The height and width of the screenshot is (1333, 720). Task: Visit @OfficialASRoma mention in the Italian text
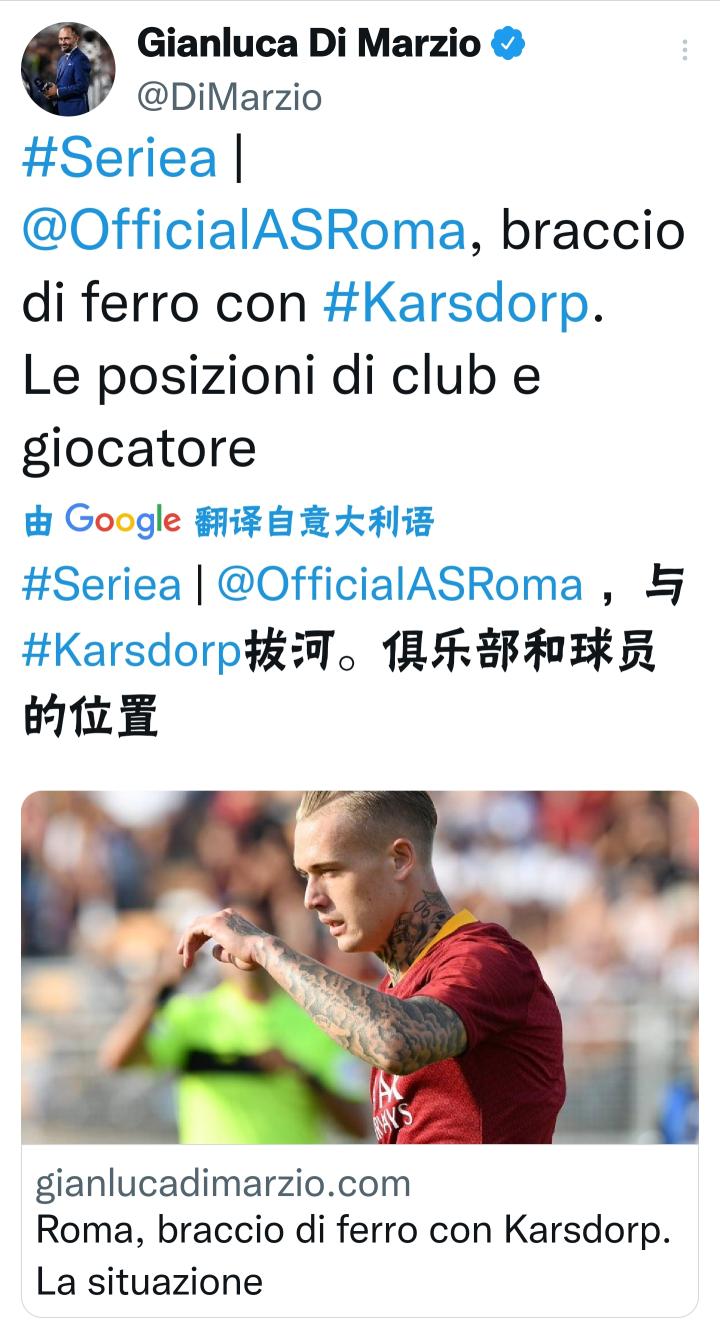pos(244,231)
